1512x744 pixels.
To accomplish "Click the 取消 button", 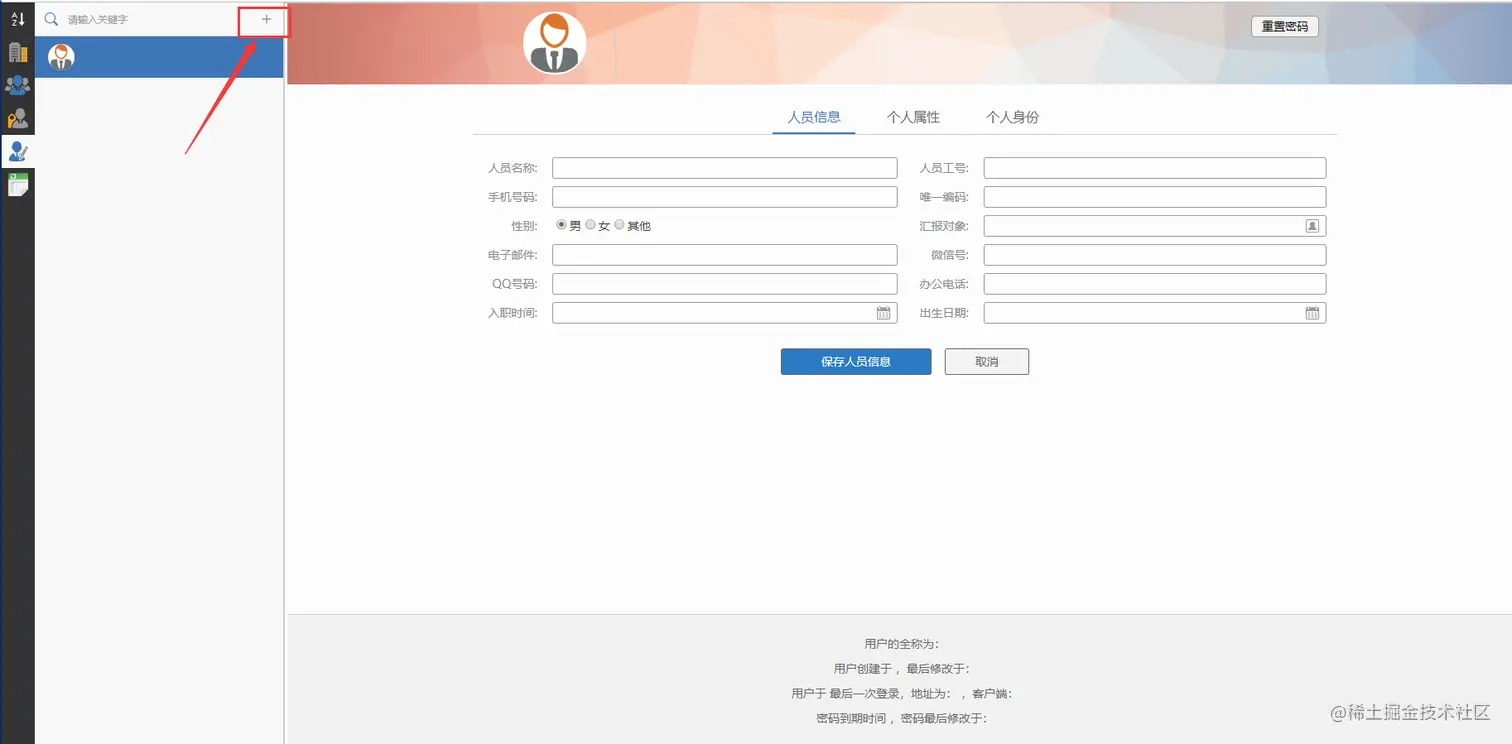I will (x=987, y=361).
